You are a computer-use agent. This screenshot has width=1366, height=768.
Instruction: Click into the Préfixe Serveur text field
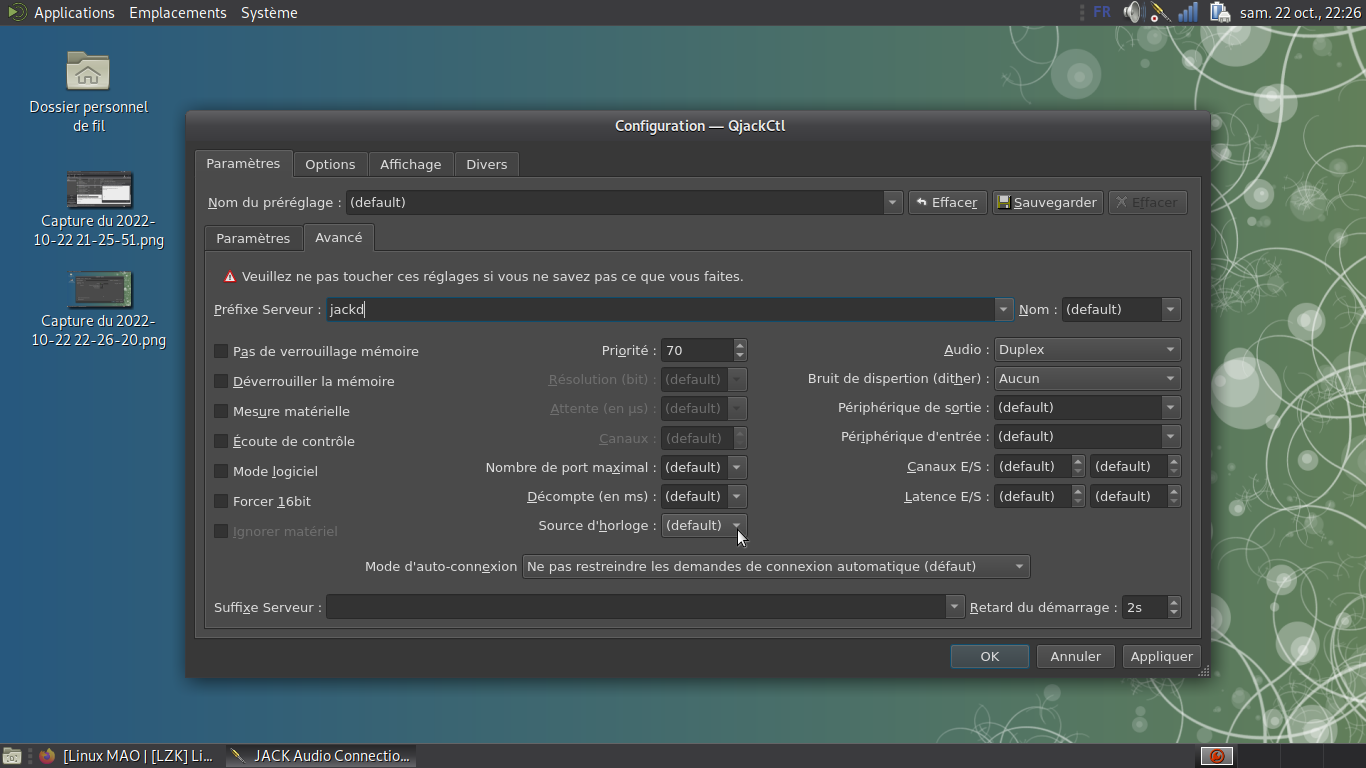660,310
